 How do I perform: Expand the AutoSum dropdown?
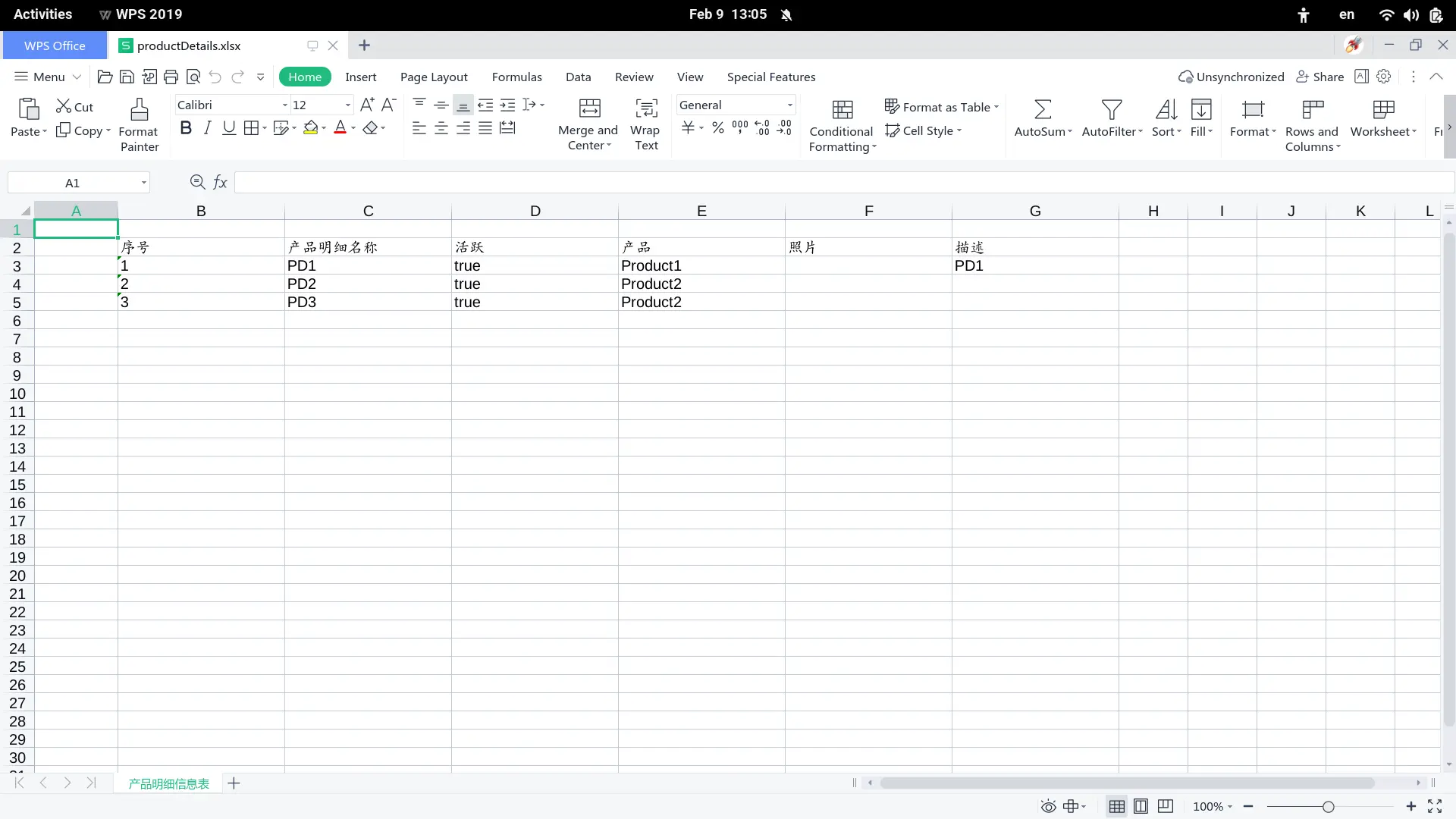point(1070,132)
